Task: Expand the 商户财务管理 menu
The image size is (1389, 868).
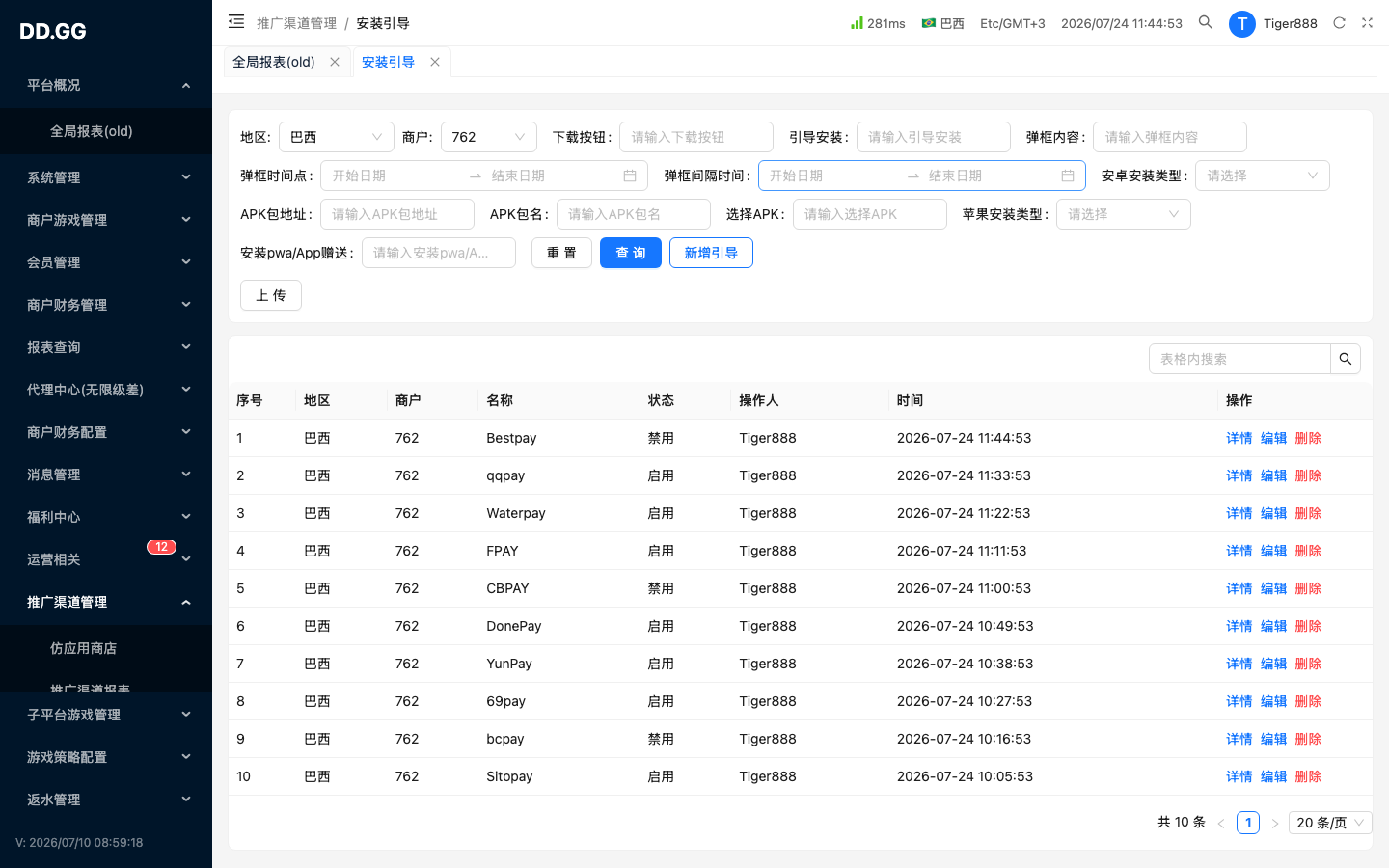Action: click(106, 305)
